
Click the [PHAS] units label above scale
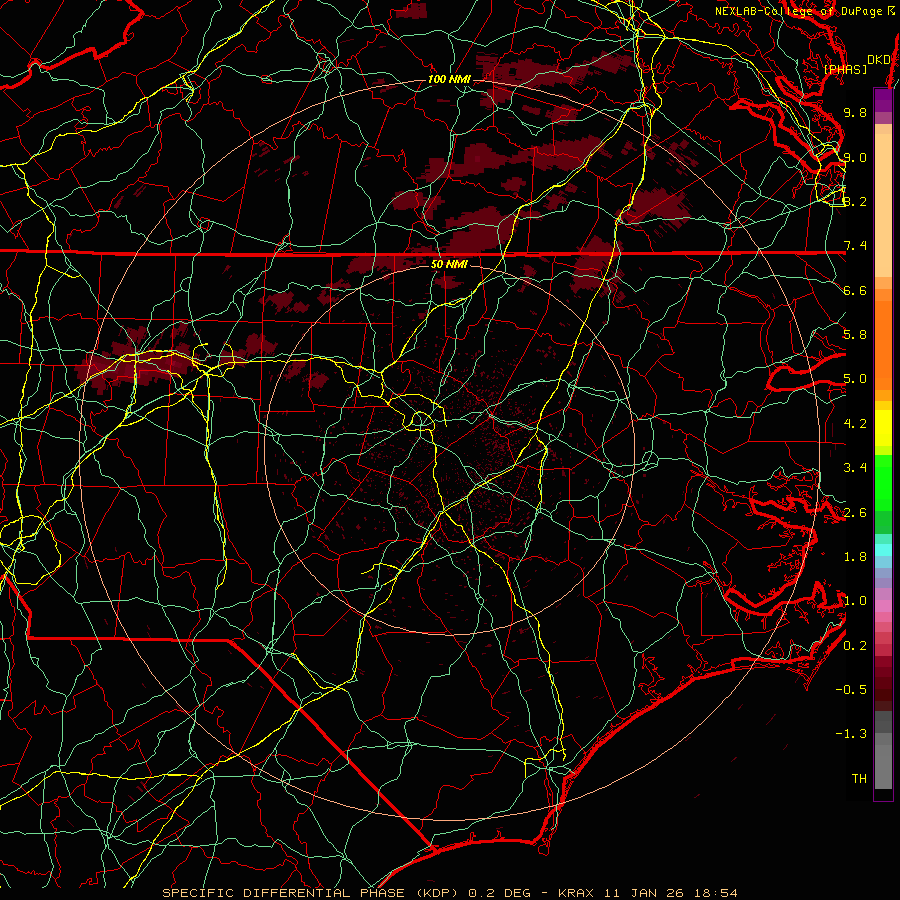pyautogui.click(x=845, y=69)
